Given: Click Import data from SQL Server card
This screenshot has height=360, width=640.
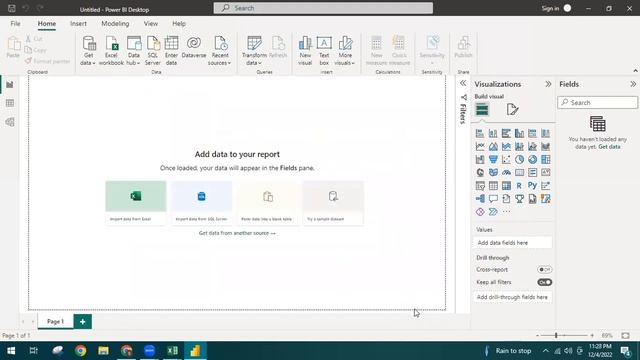Looking at the screenshot, I should tap(202, 203).
